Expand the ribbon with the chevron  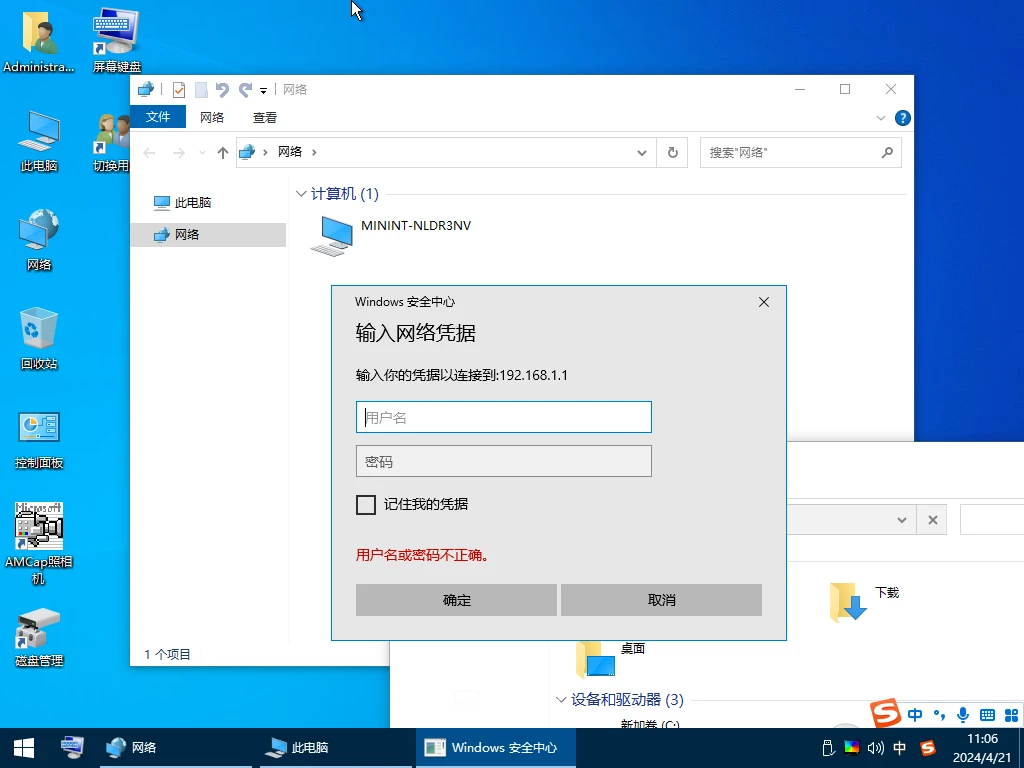tap(880, 118)
